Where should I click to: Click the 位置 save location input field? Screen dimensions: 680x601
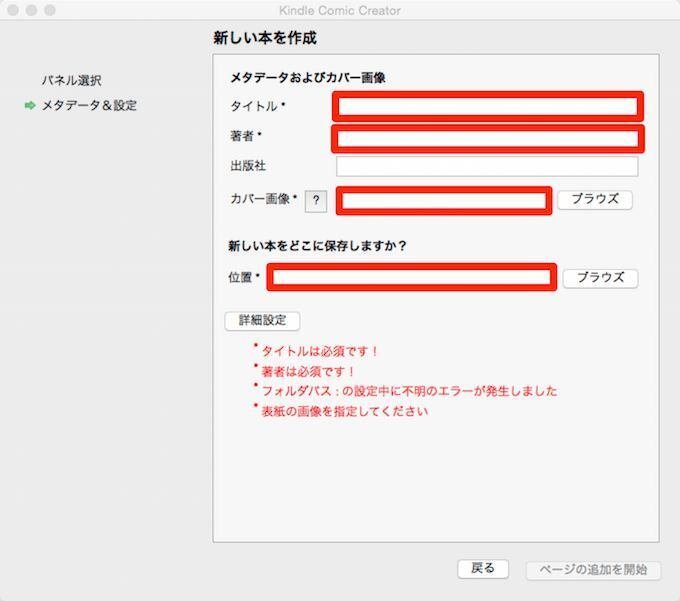tap(412, 277)
